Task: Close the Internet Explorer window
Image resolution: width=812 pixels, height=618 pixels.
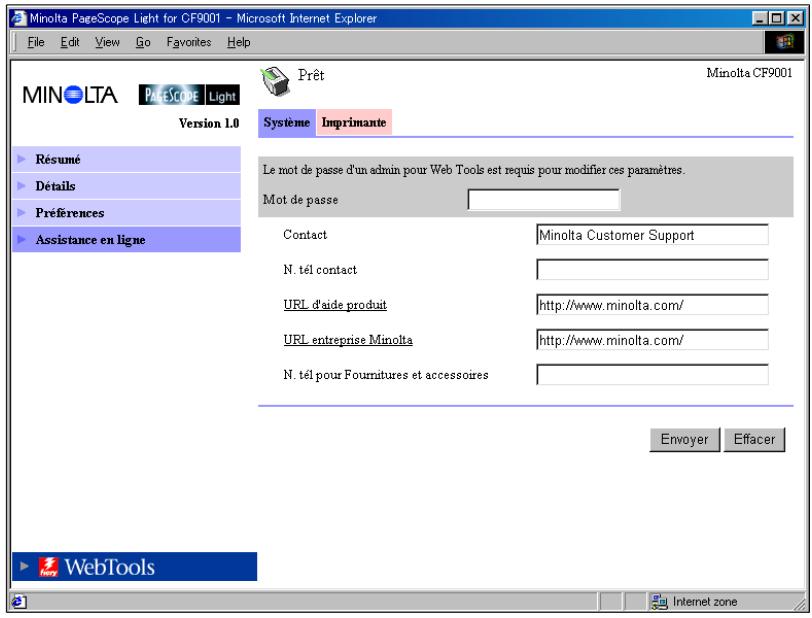Action: 795,19
